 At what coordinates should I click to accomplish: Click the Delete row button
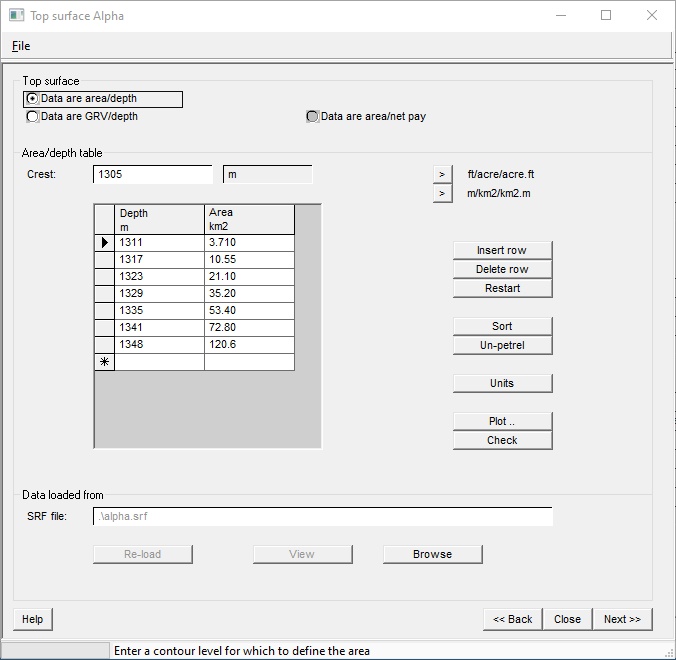tap(502, 269)
